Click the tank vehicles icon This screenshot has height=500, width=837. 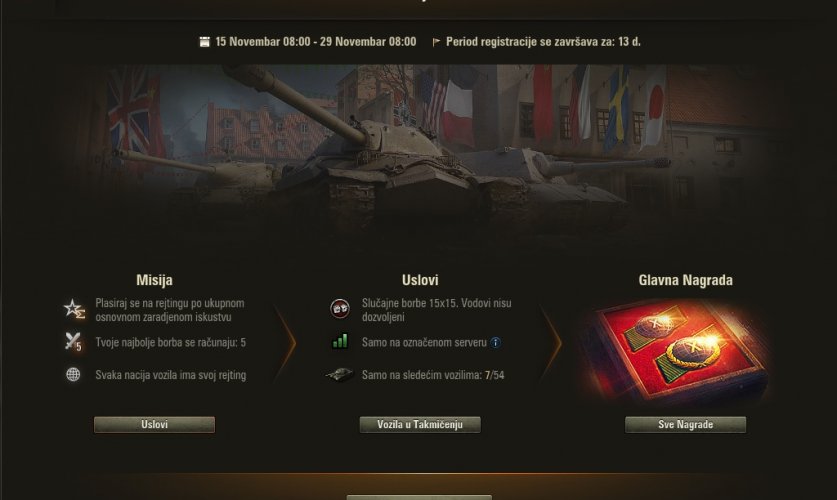point(339,375)
